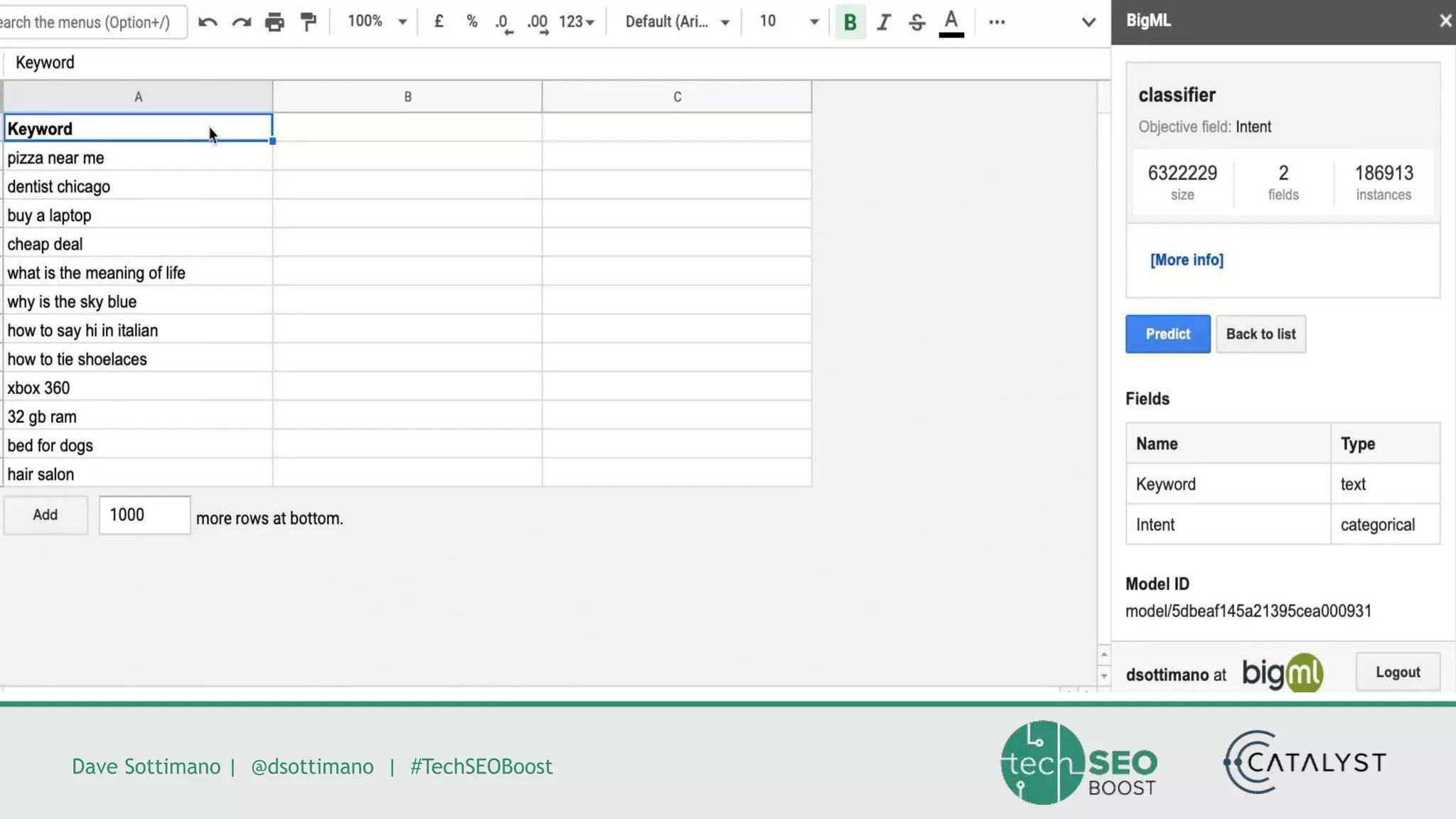Open the 100% zoom dropdown
The width and height of the screenshot is (1456, 819).
376,22
